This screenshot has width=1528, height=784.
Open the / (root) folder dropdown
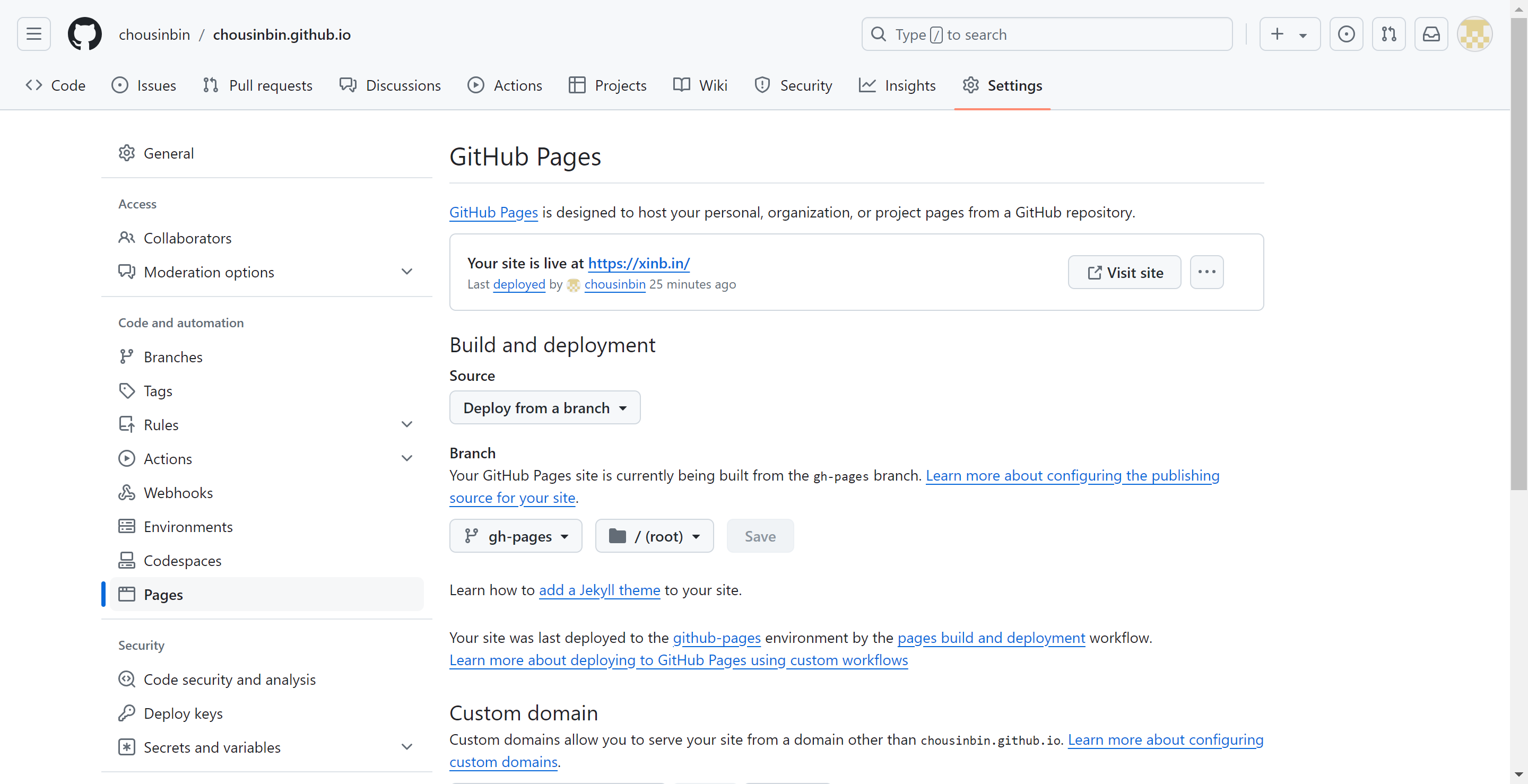(654, 536)
